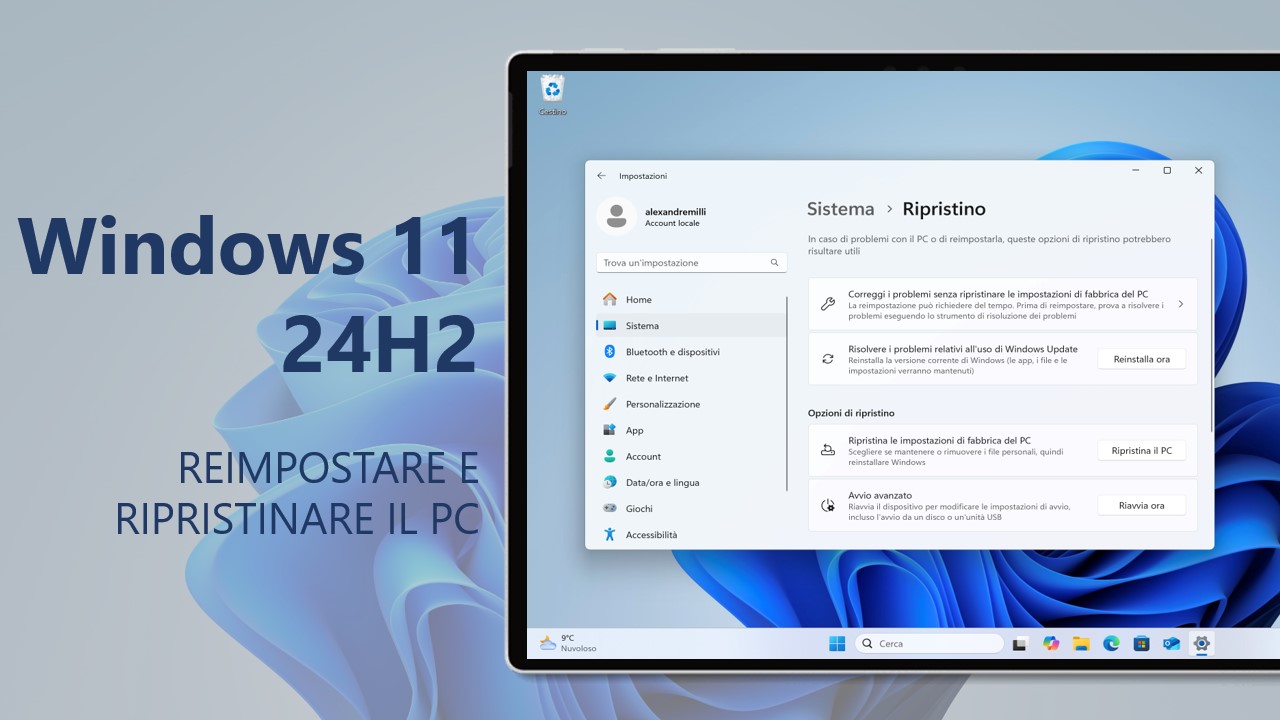
Task: Open Rete e Internet settings
Action: [x=691, y=378]
